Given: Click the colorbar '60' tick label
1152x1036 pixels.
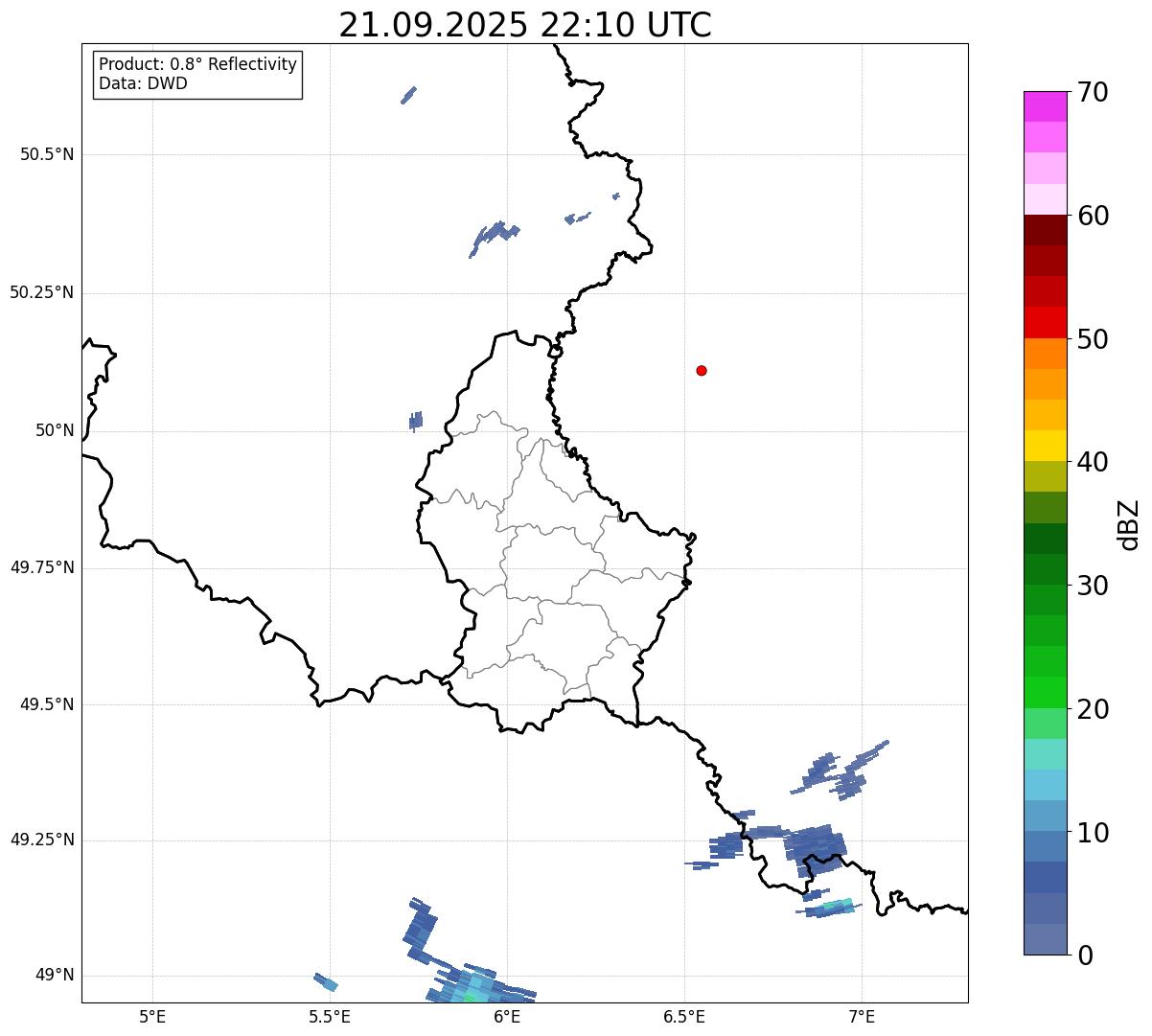Looking at the screenshot, I should [1093, 216].
